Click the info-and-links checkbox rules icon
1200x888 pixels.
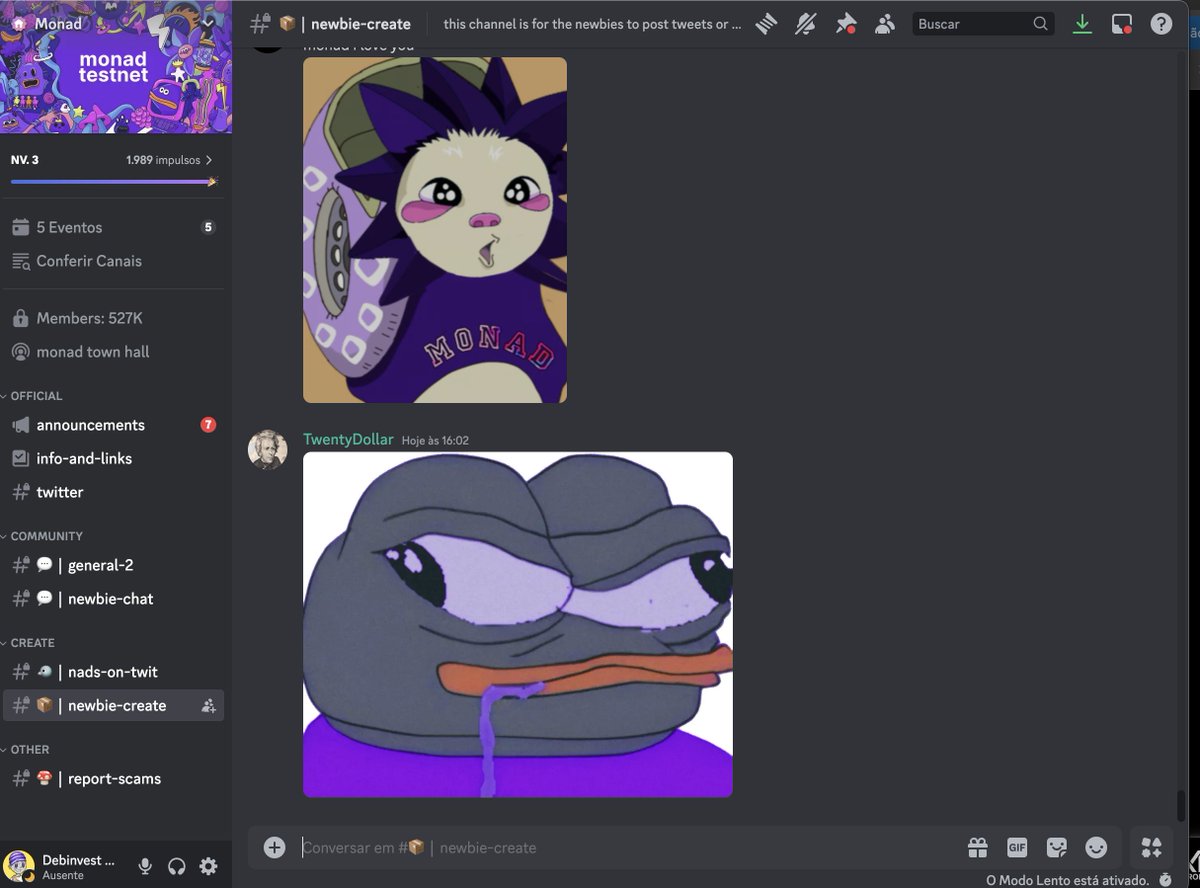tap(20, 458)
